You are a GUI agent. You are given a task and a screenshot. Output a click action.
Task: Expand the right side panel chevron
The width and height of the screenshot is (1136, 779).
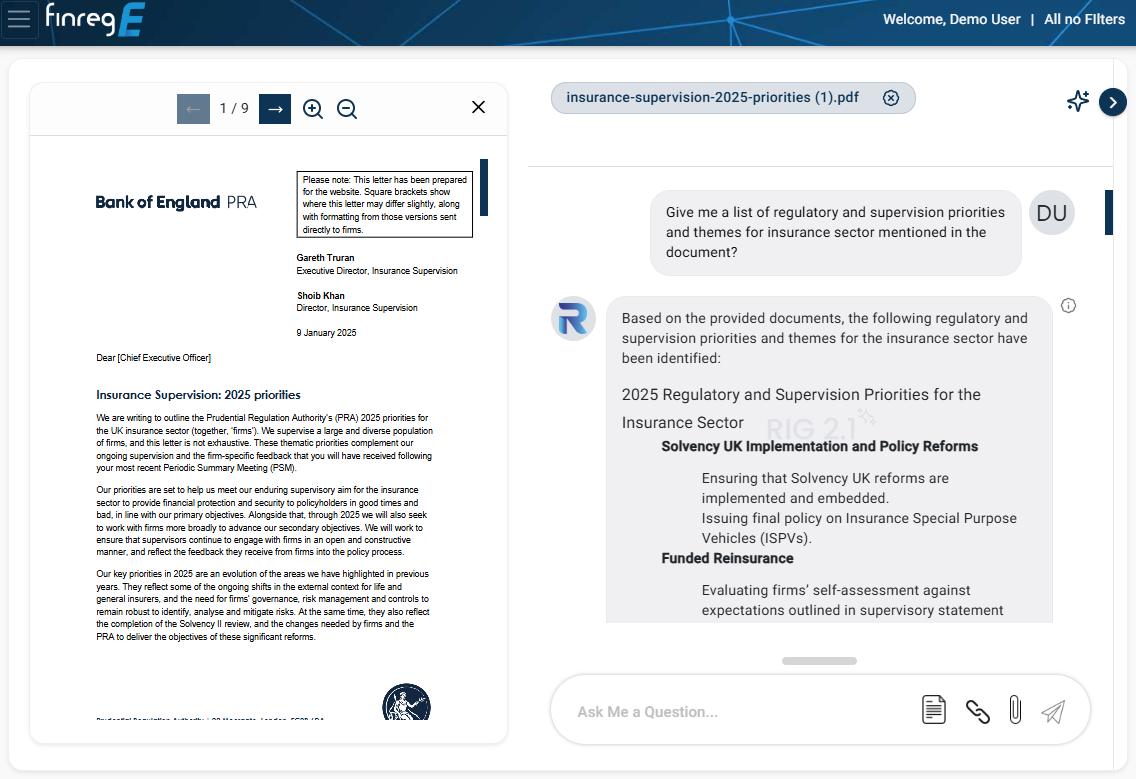tap(1113, 102)
